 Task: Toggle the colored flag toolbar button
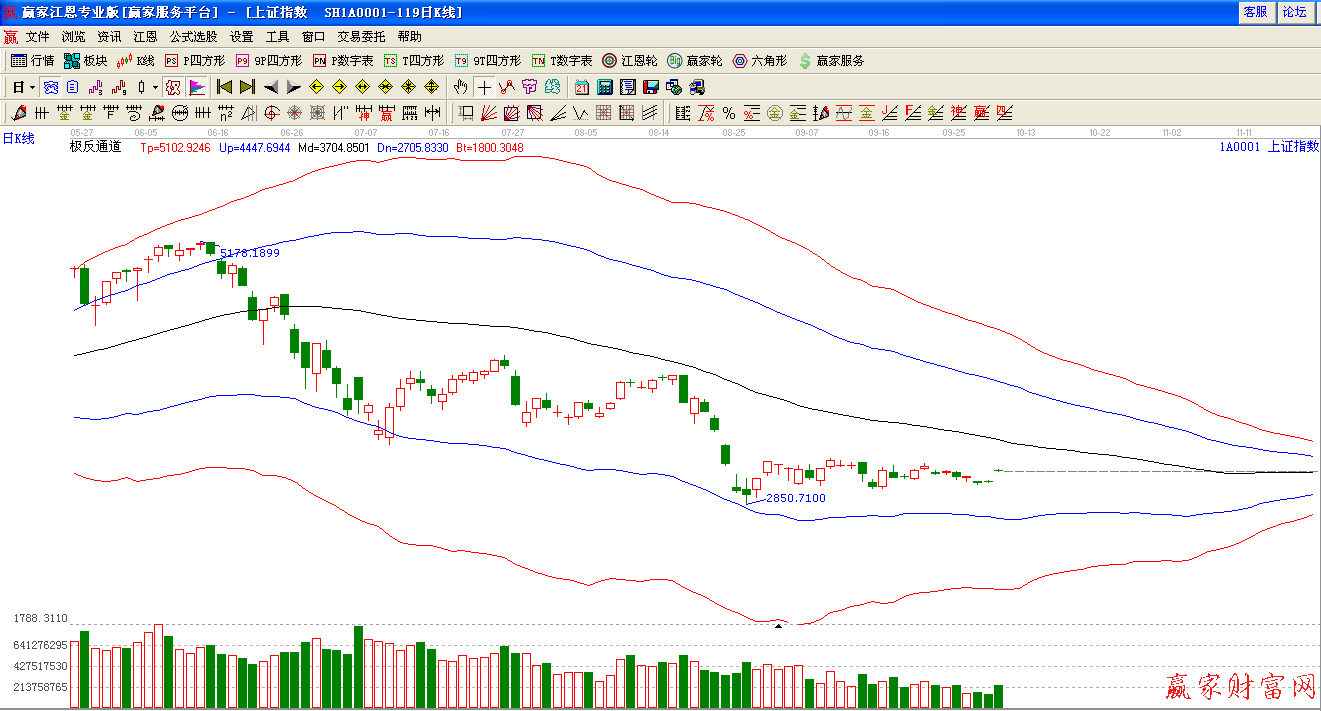click(197, 87)
